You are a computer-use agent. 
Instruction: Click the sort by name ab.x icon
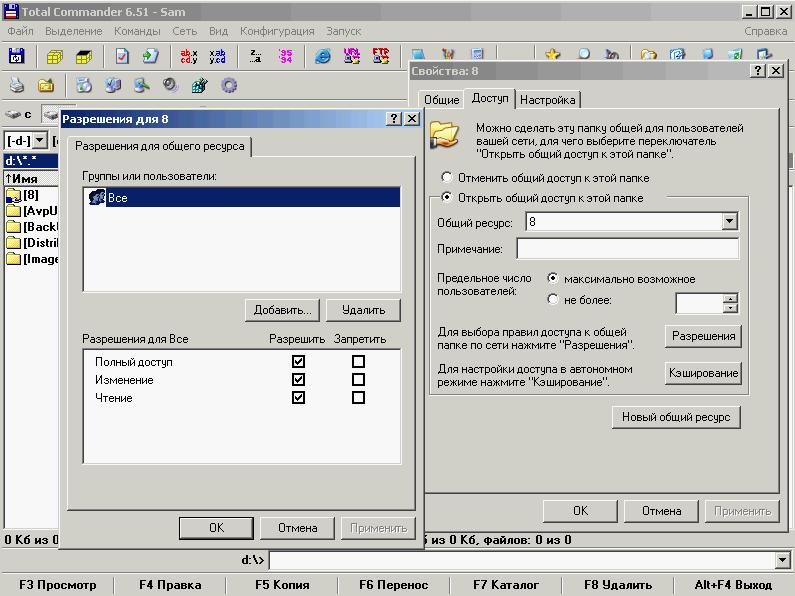point(188,56)
